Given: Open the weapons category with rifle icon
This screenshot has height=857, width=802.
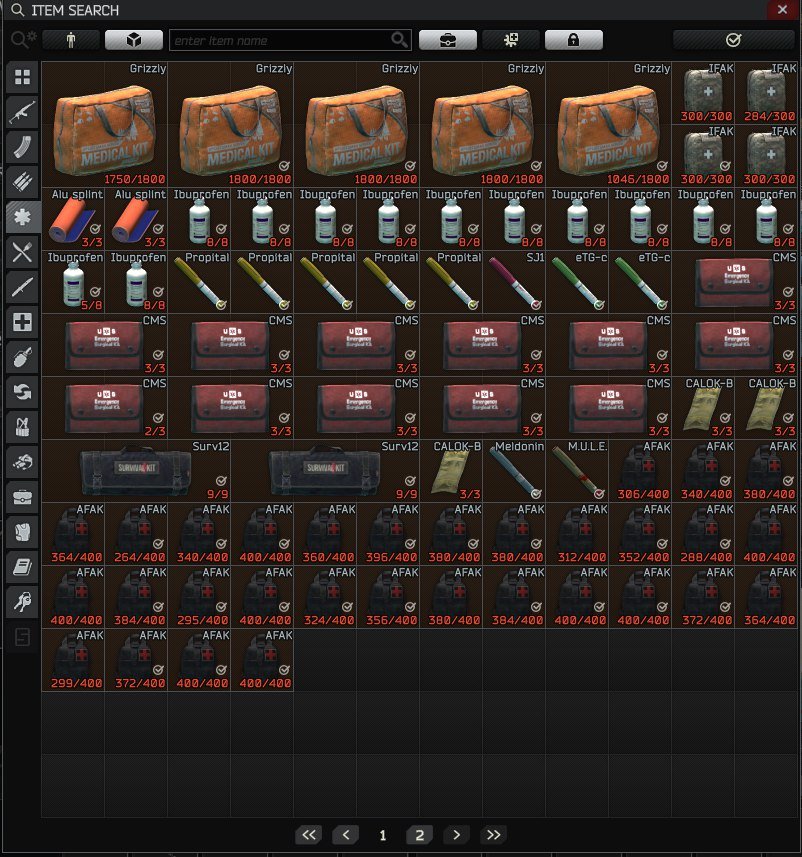Looking at the screenshot, I should [22, 112].
